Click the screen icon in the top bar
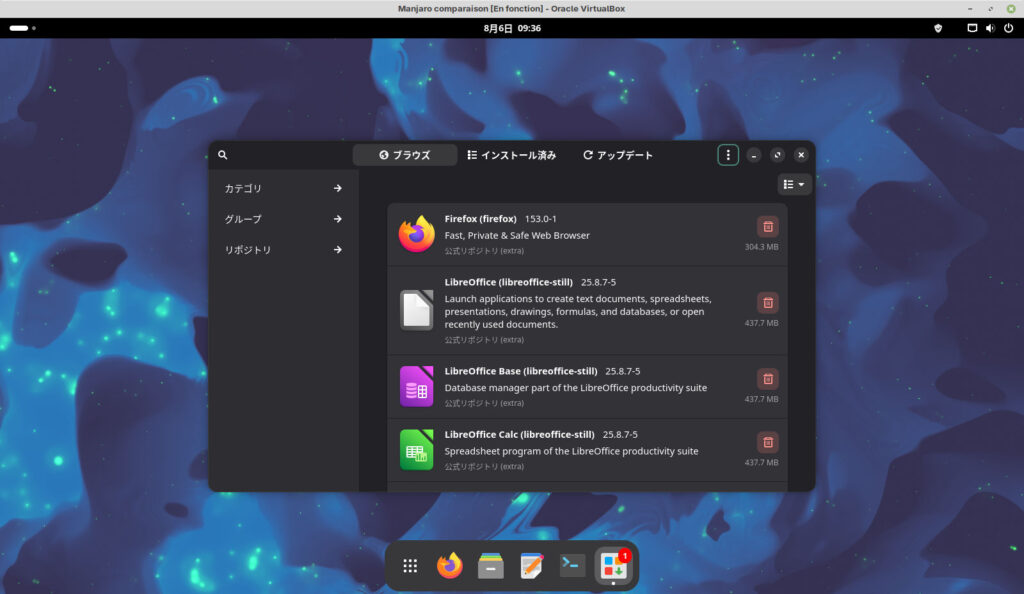The width and height of the screenshot is (1024, 594). (x=972, y=28)
